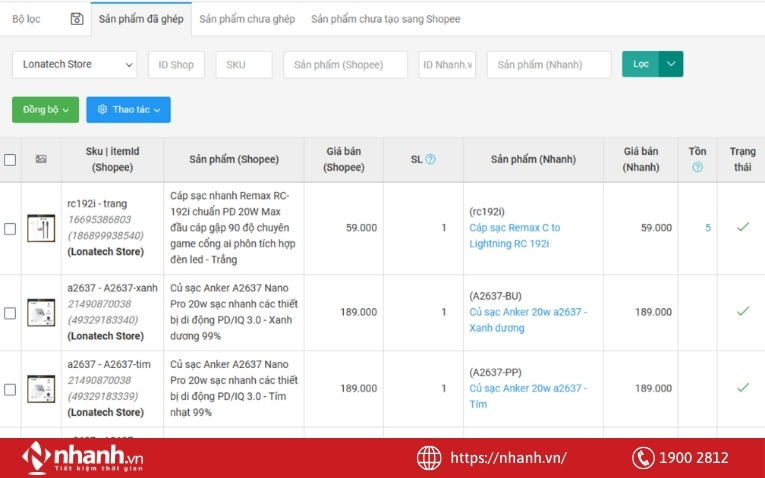Click the a2637 - A2637-xanh SKU text
765x478 pixels.
[112, 288]
